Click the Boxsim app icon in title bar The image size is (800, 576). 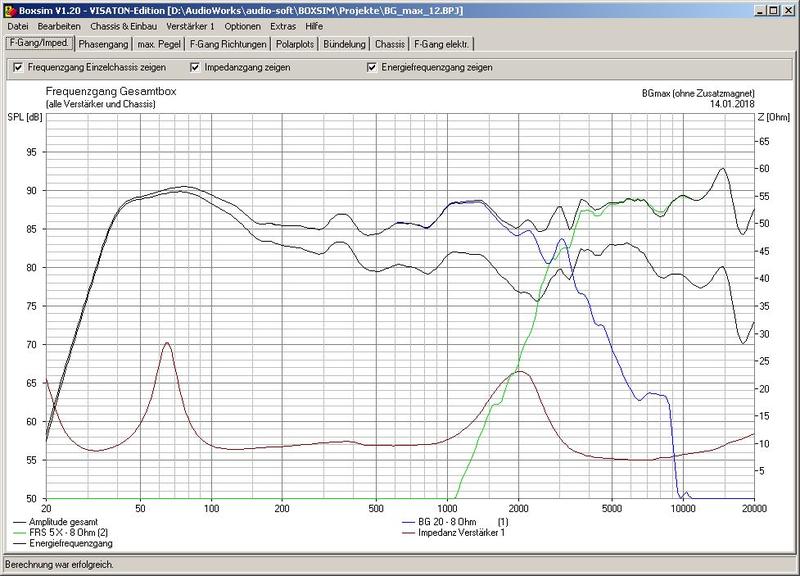pos(10,10)
